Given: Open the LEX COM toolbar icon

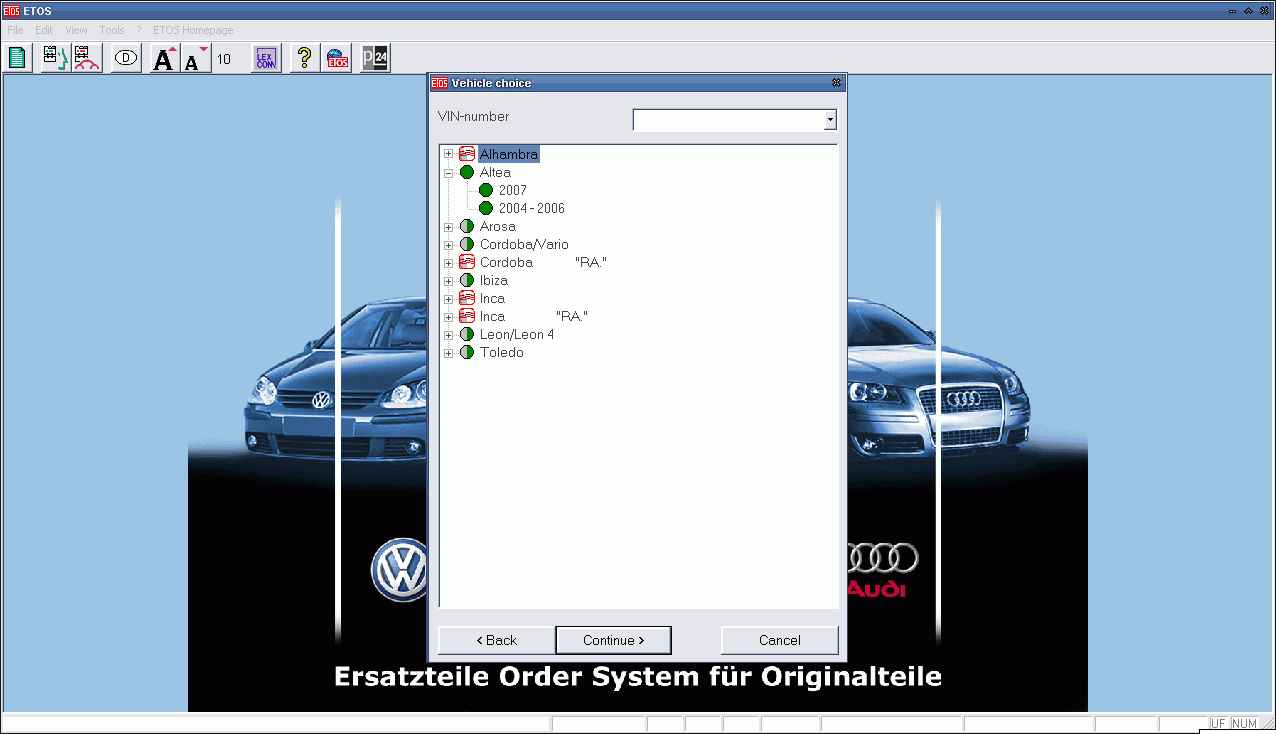Looking at the screenshot, I should point(266,58).
